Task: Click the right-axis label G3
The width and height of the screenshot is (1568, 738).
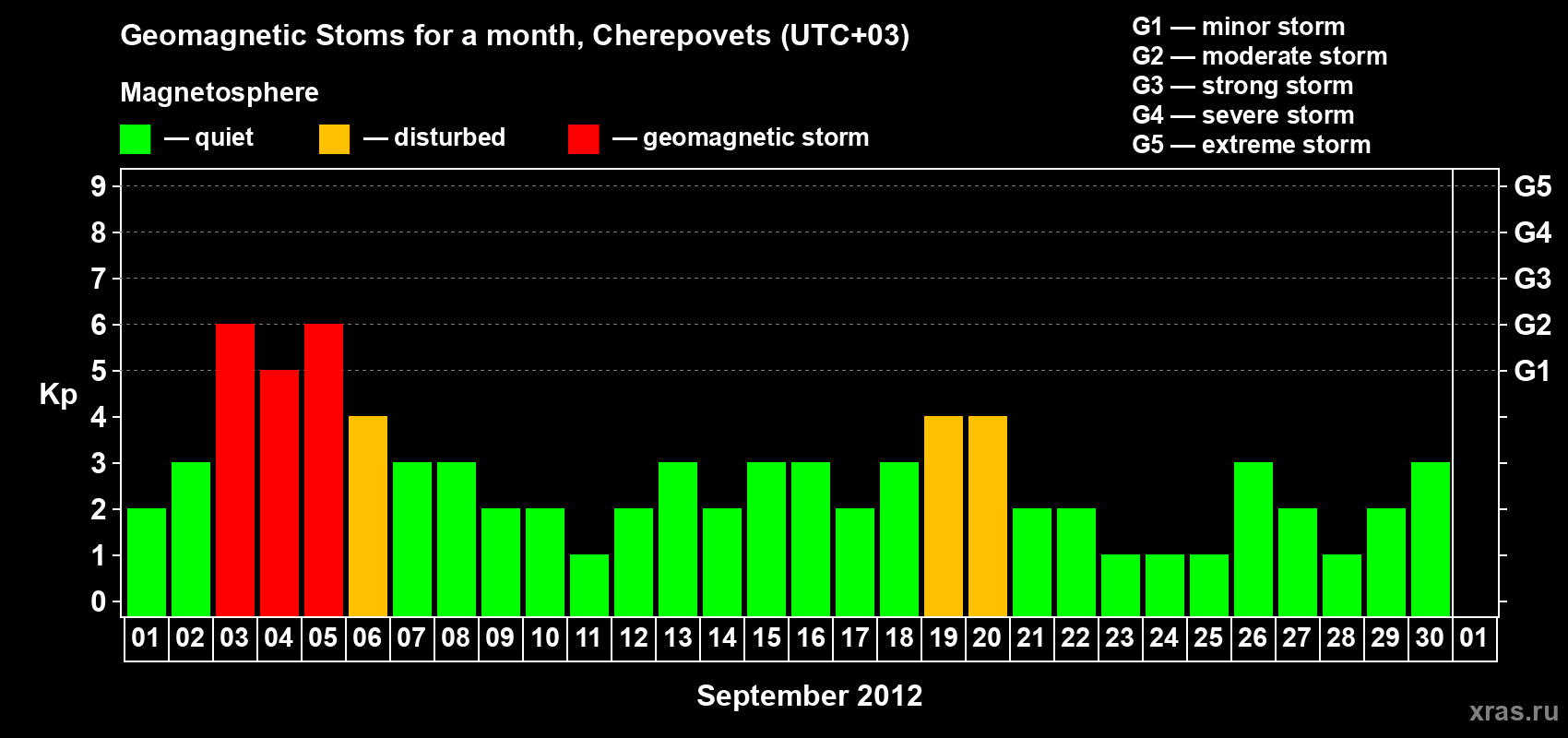Action: 1532,279
